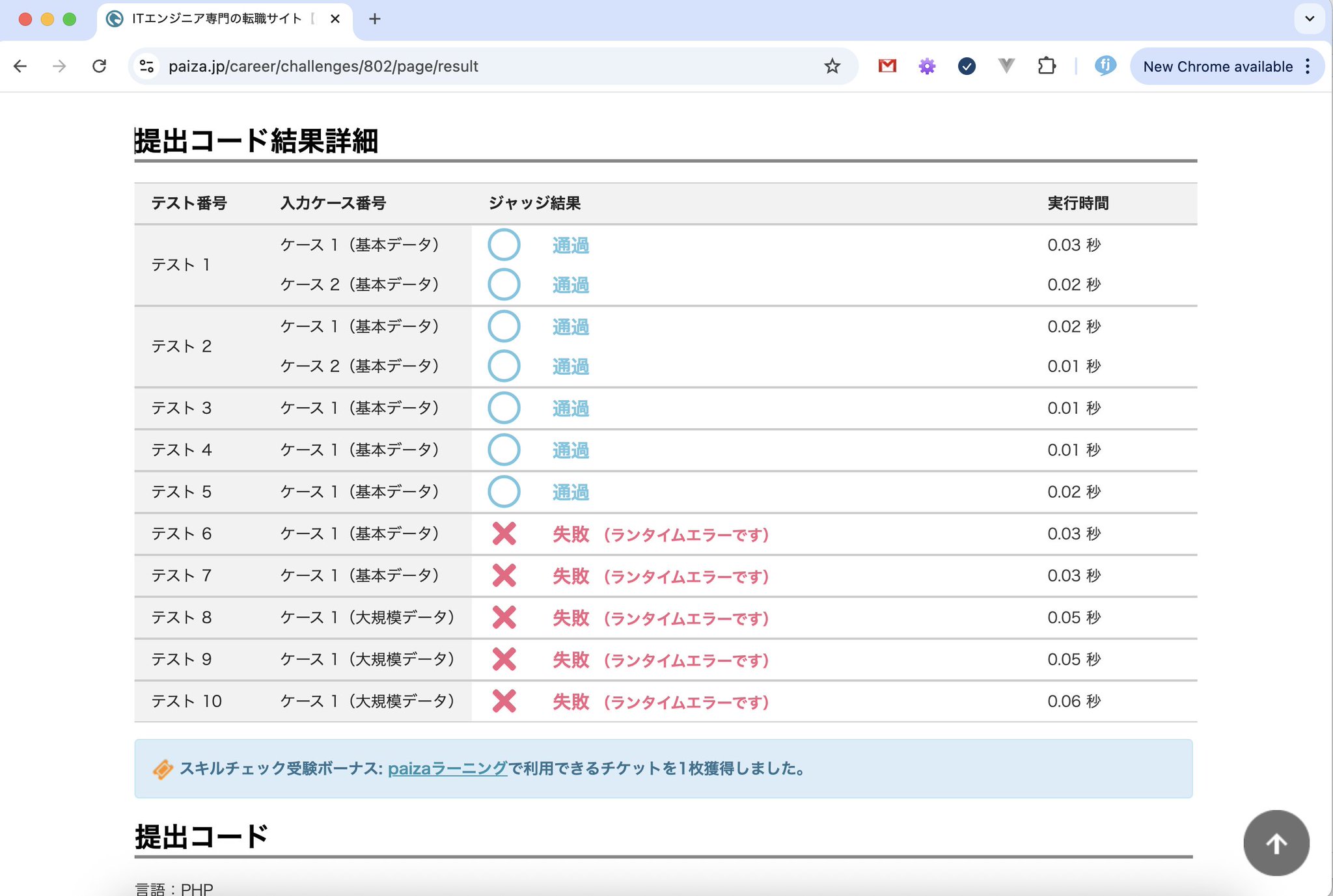Click pass circle icon for テスト 2 ケース 1
This screenshot has width=1333, height=896.
[504, 326]
